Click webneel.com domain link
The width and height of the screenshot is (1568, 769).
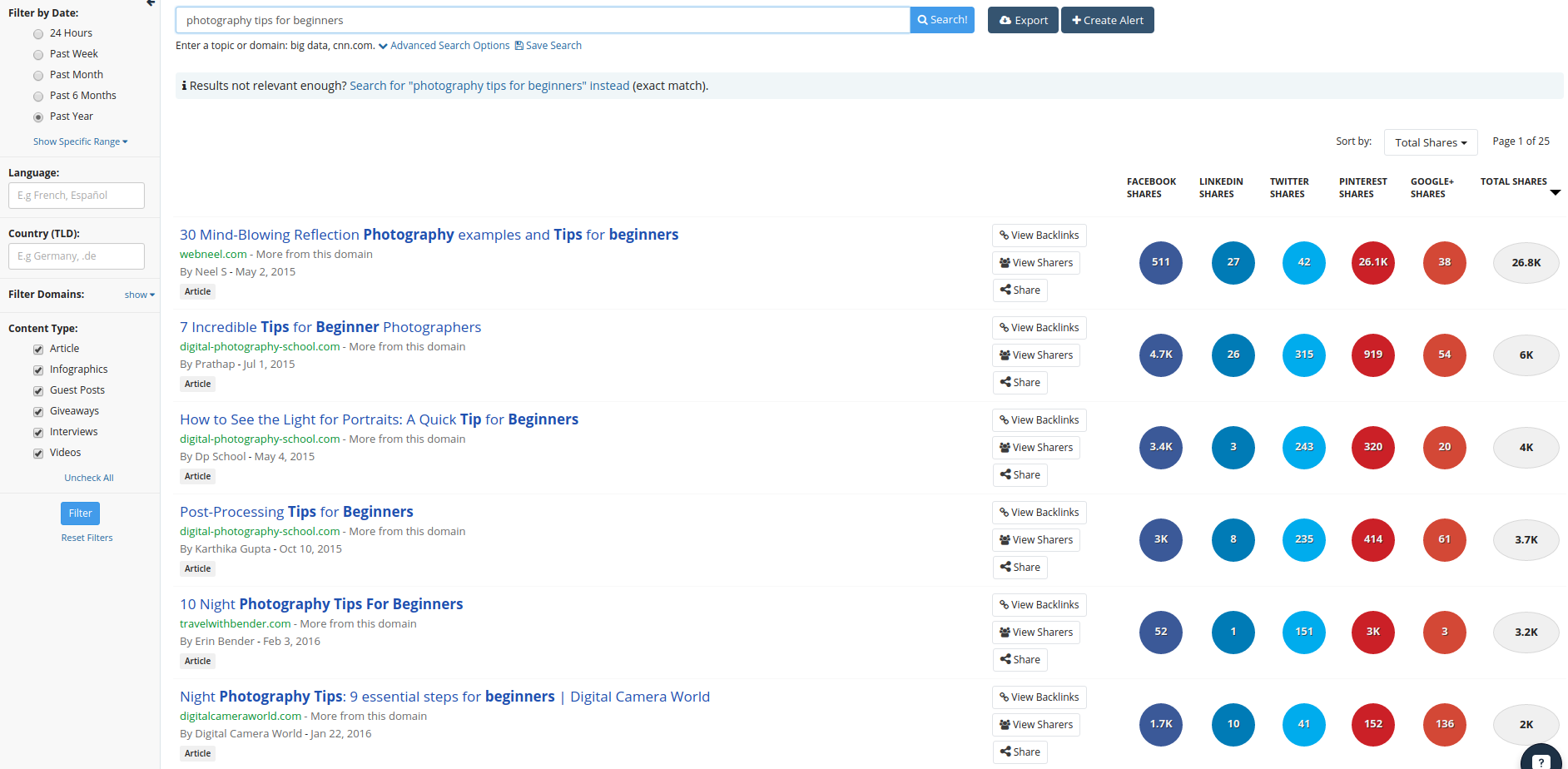[213, 255]
